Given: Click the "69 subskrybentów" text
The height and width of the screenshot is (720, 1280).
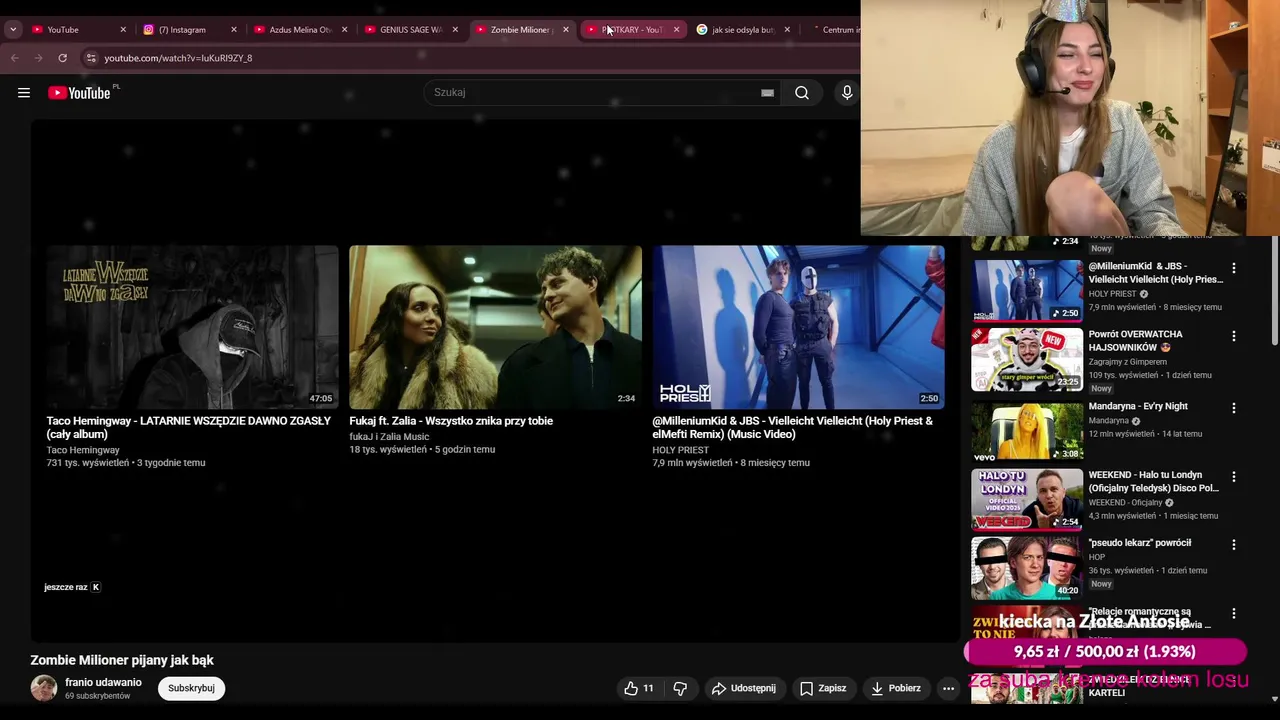Looking at the screenshot, I should click(97, 696).
